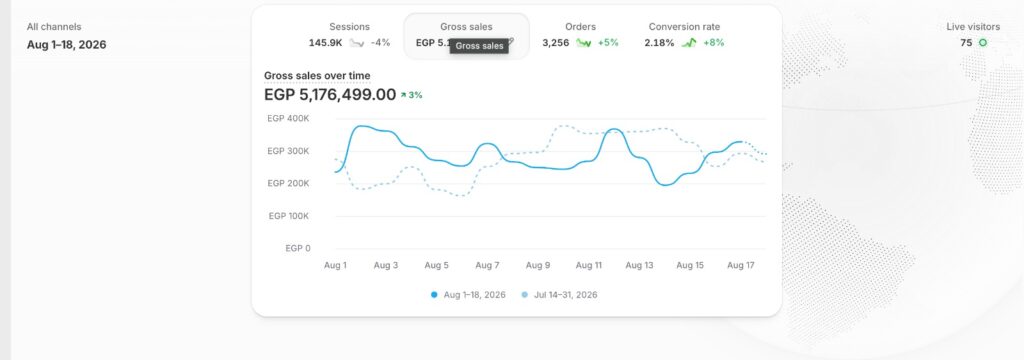1024x360 pixels.
Task: Click the All channels label
Action: [x=54, y=27]
